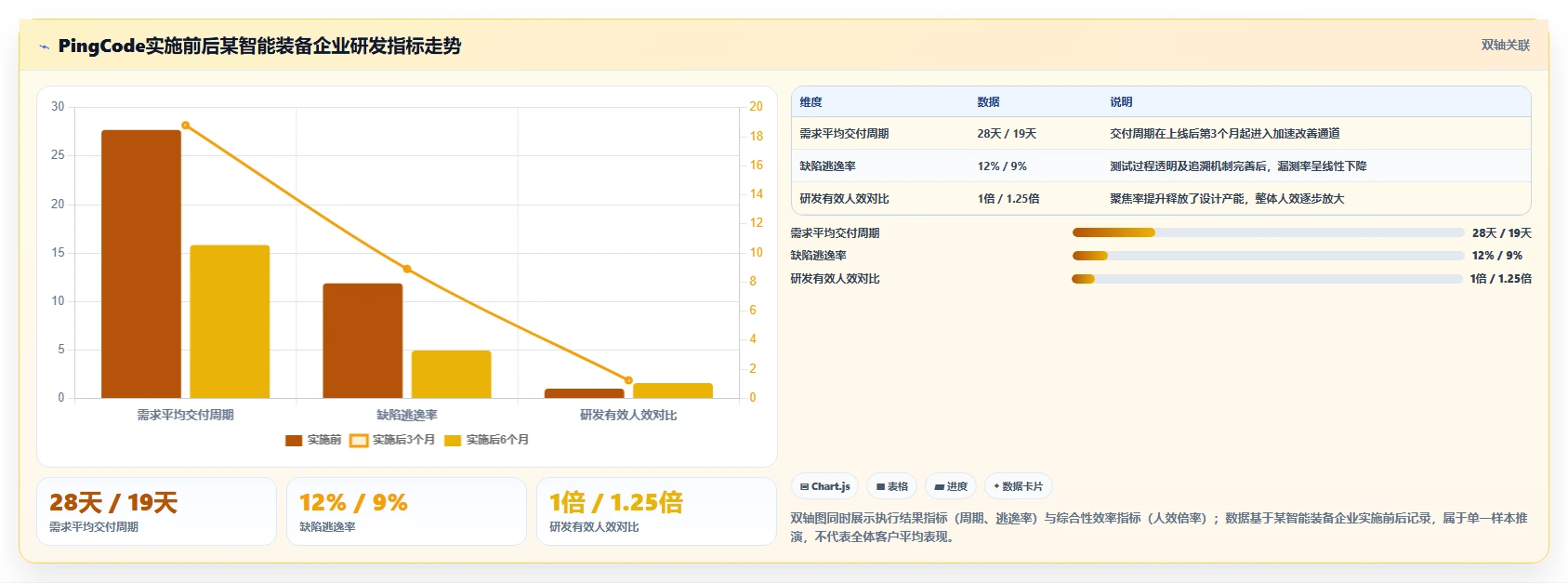This screenshot has height=583, width=1568.
Task: Toggle the 实施前 legend entry
Action: 313,440
